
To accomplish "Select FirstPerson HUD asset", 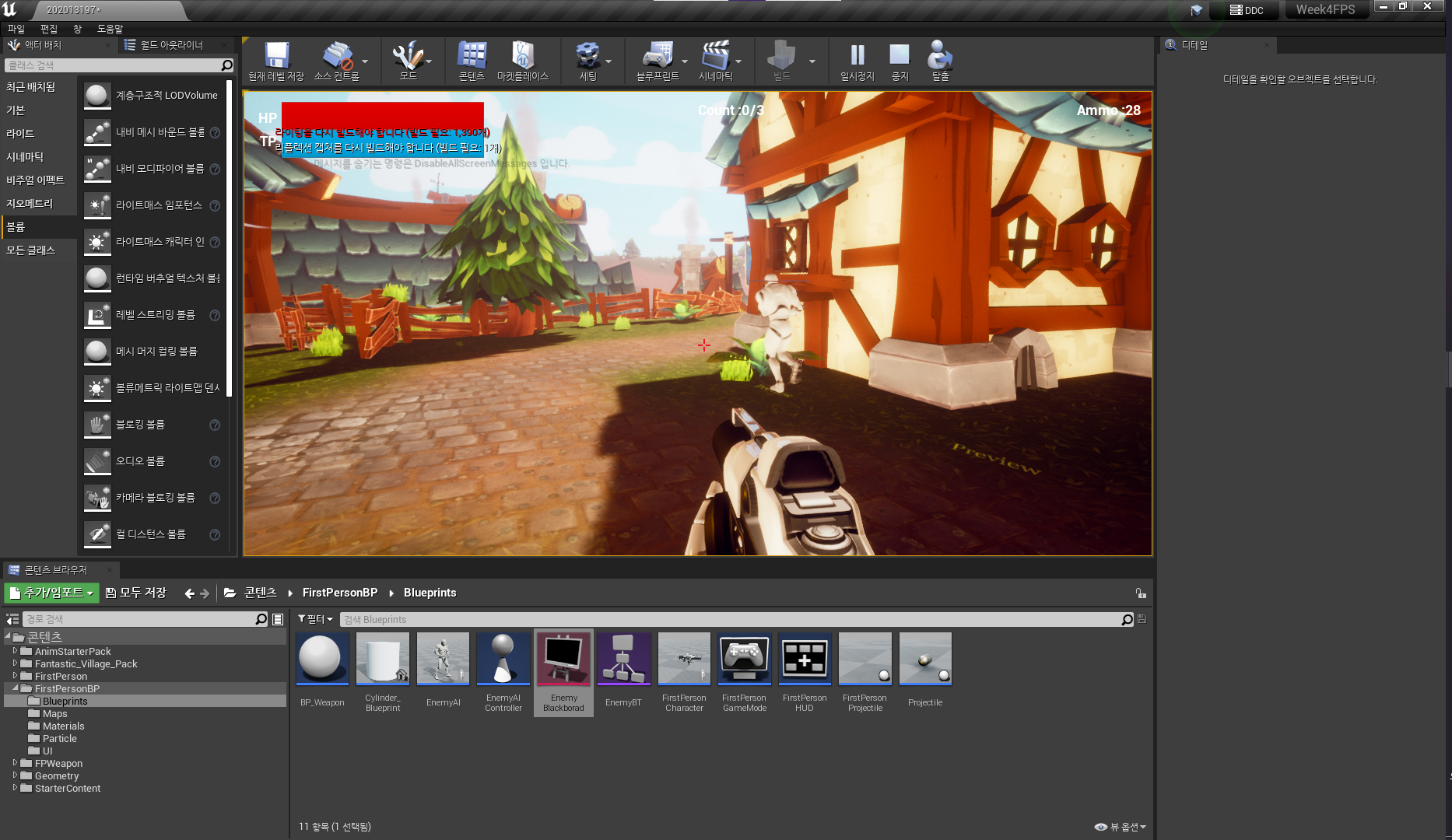I will click(x=805, y=671).
